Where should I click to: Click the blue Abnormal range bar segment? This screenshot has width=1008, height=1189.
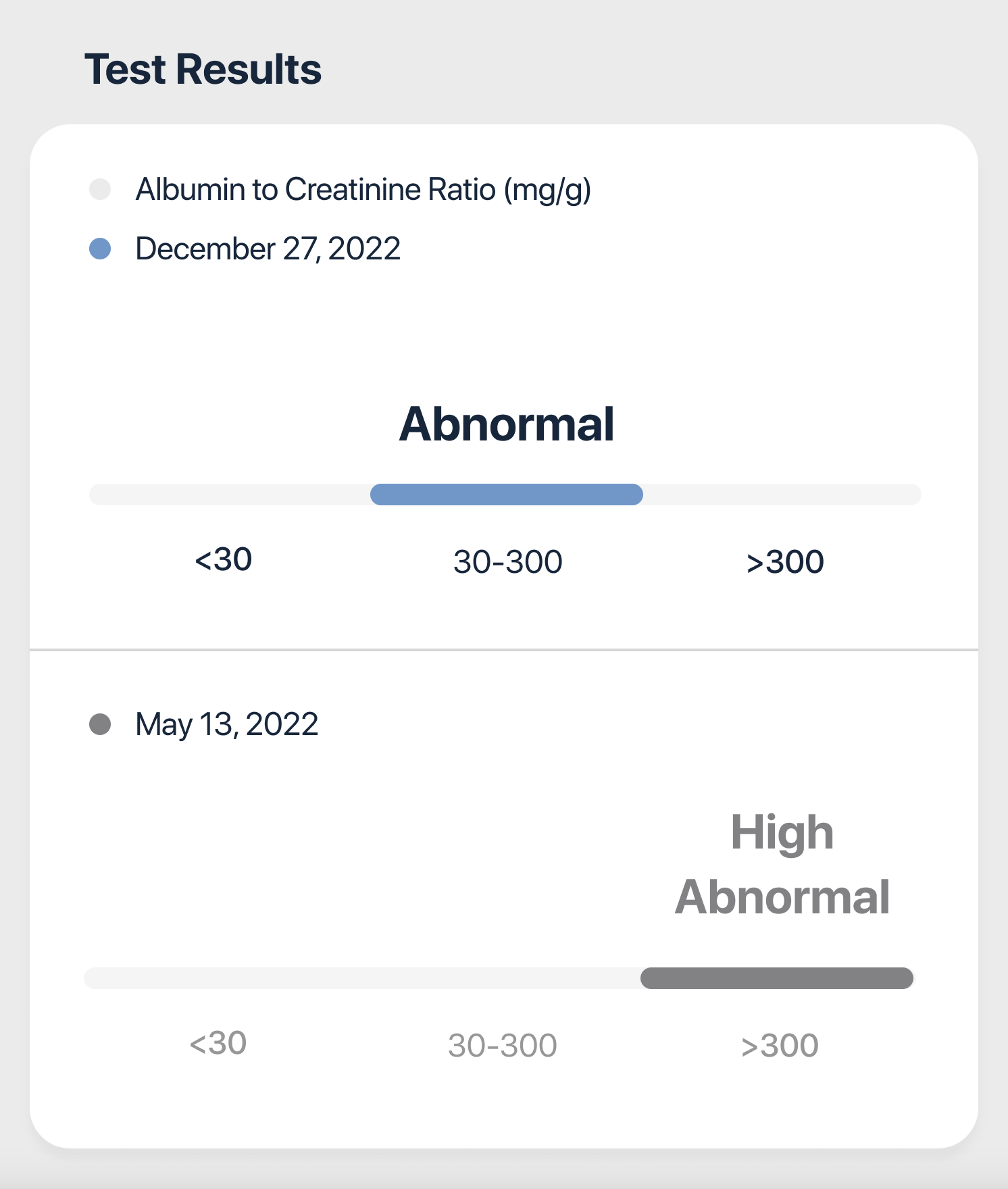(507, 495)
